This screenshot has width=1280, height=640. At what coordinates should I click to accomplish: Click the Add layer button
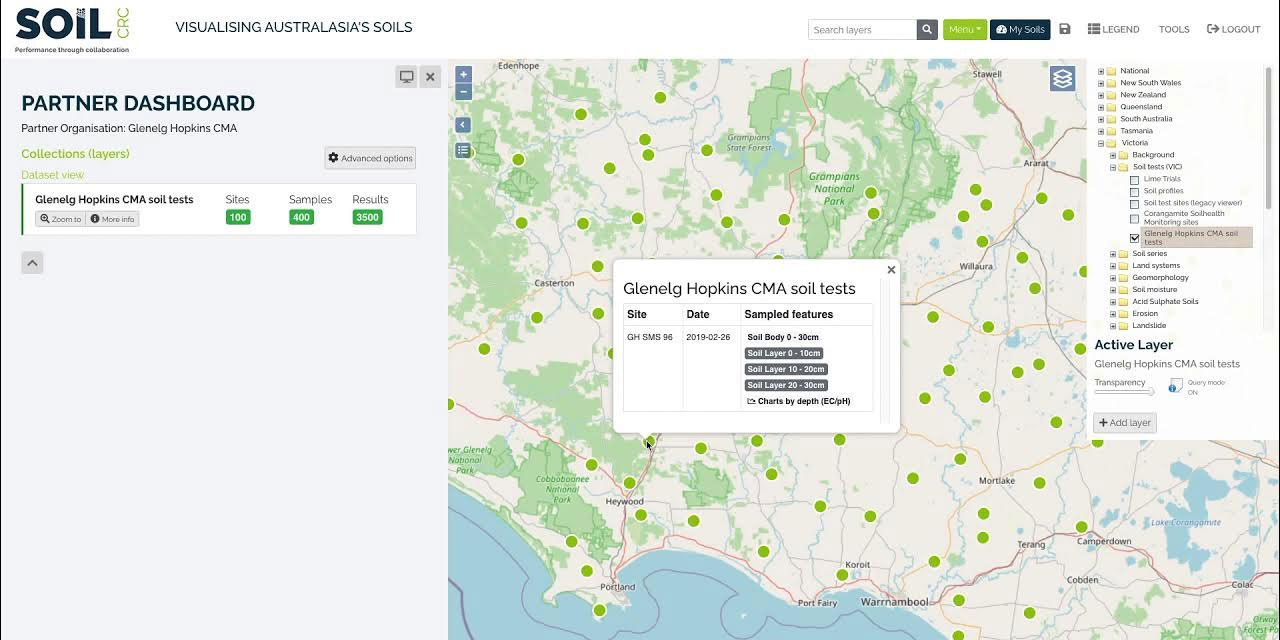tap(1125, 423)
